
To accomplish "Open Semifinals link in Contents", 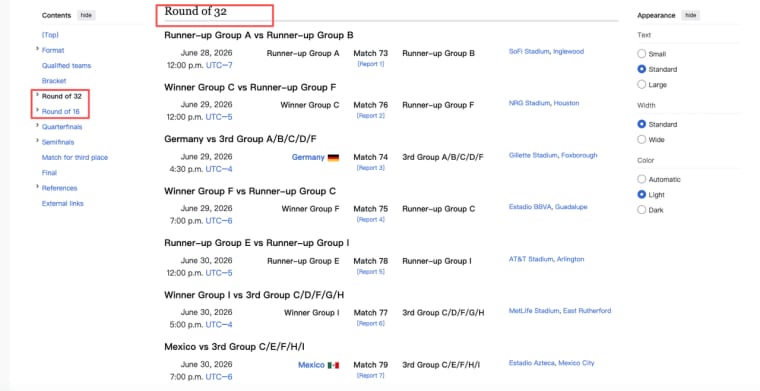I will [x=58, y=142].
